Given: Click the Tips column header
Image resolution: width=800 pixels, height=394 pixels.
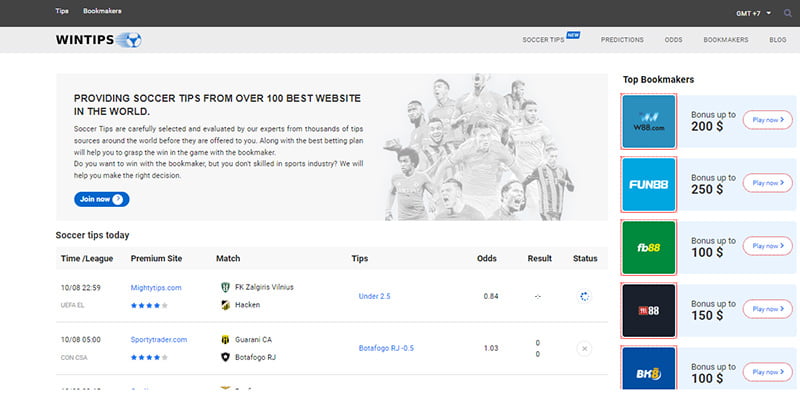Looking at the screenshot, I should point(360,258).
